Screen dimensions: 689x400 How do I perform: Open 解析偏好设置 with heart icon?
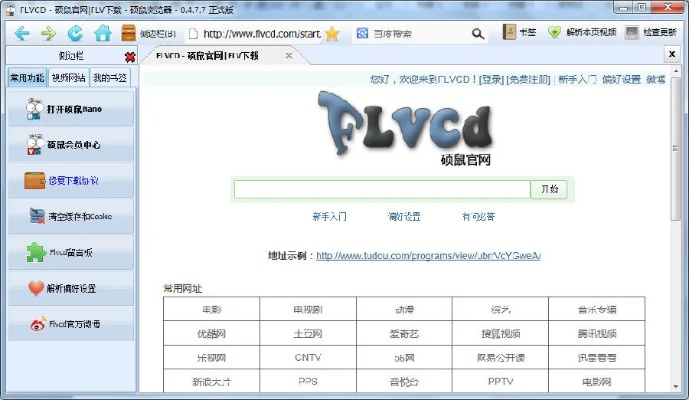point(69,288)
